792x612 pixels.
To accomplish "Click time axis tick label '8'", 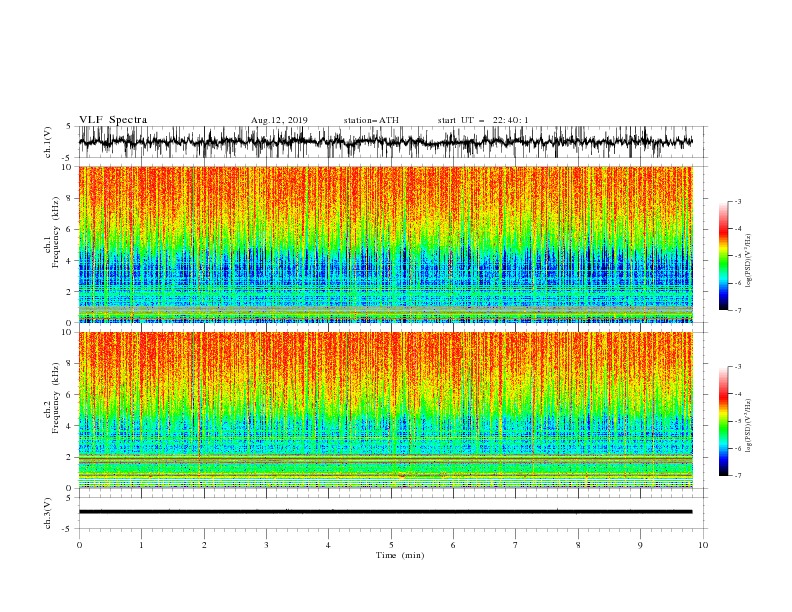I will coord(578,545).
